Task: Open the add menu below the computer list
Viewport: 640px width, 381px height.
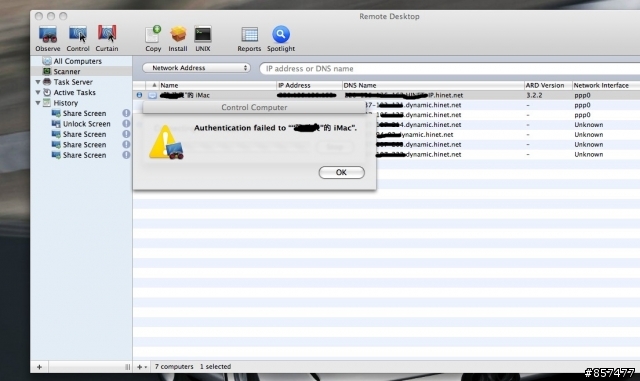Action: point(142,367)
